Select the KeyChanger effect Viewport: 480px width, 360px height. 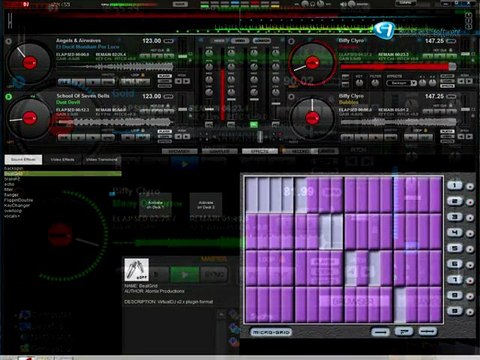(17, 206)
